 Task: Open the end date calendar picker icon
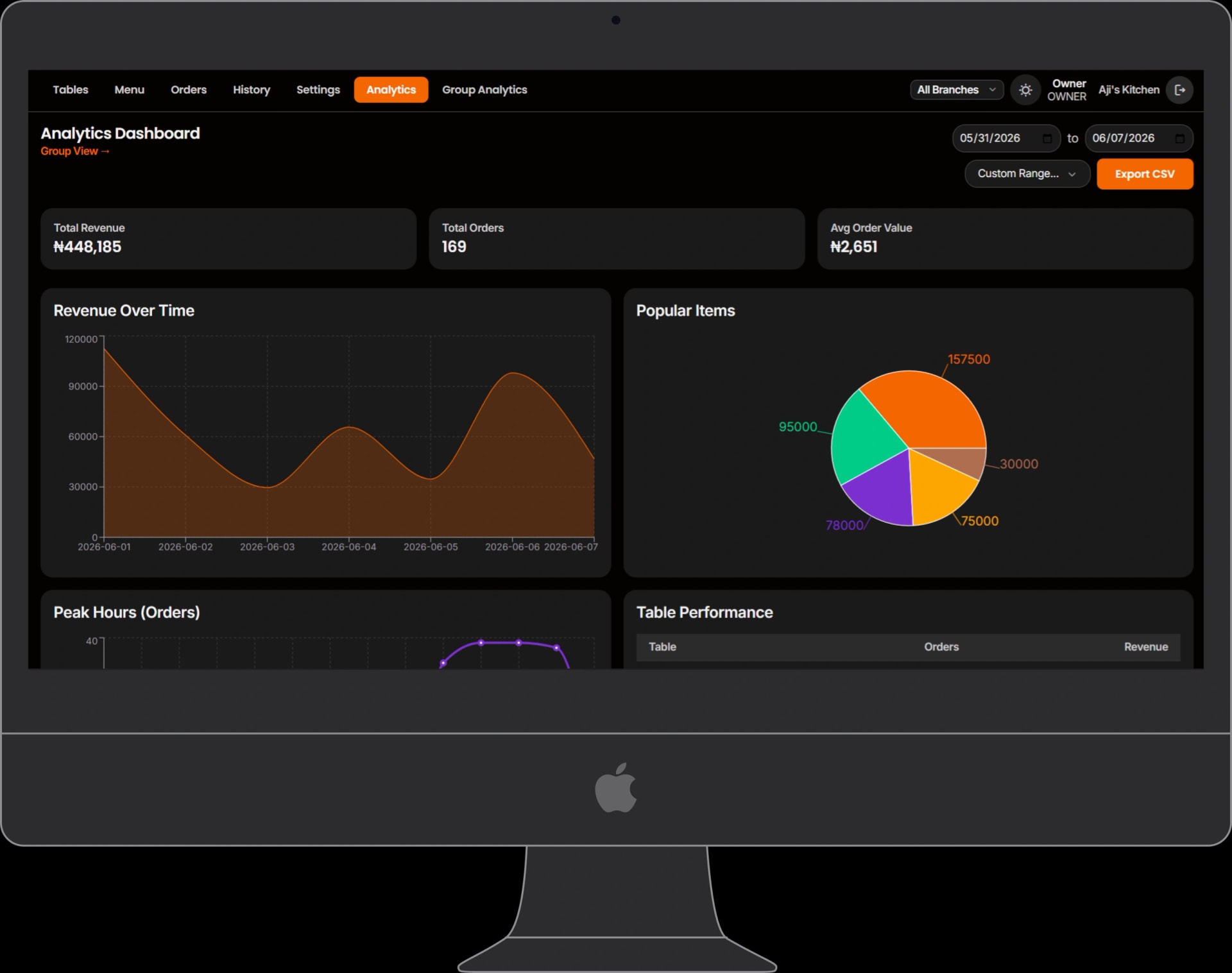point(1179,139)
